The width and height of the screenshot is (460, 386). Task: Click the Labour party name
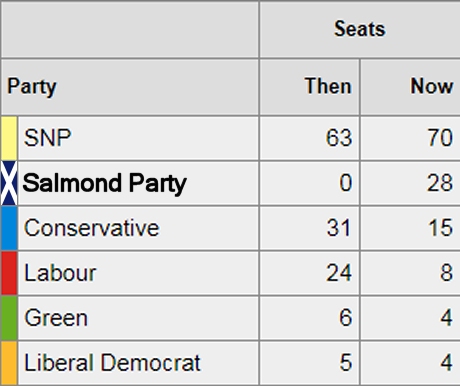(x=60, y=273)
